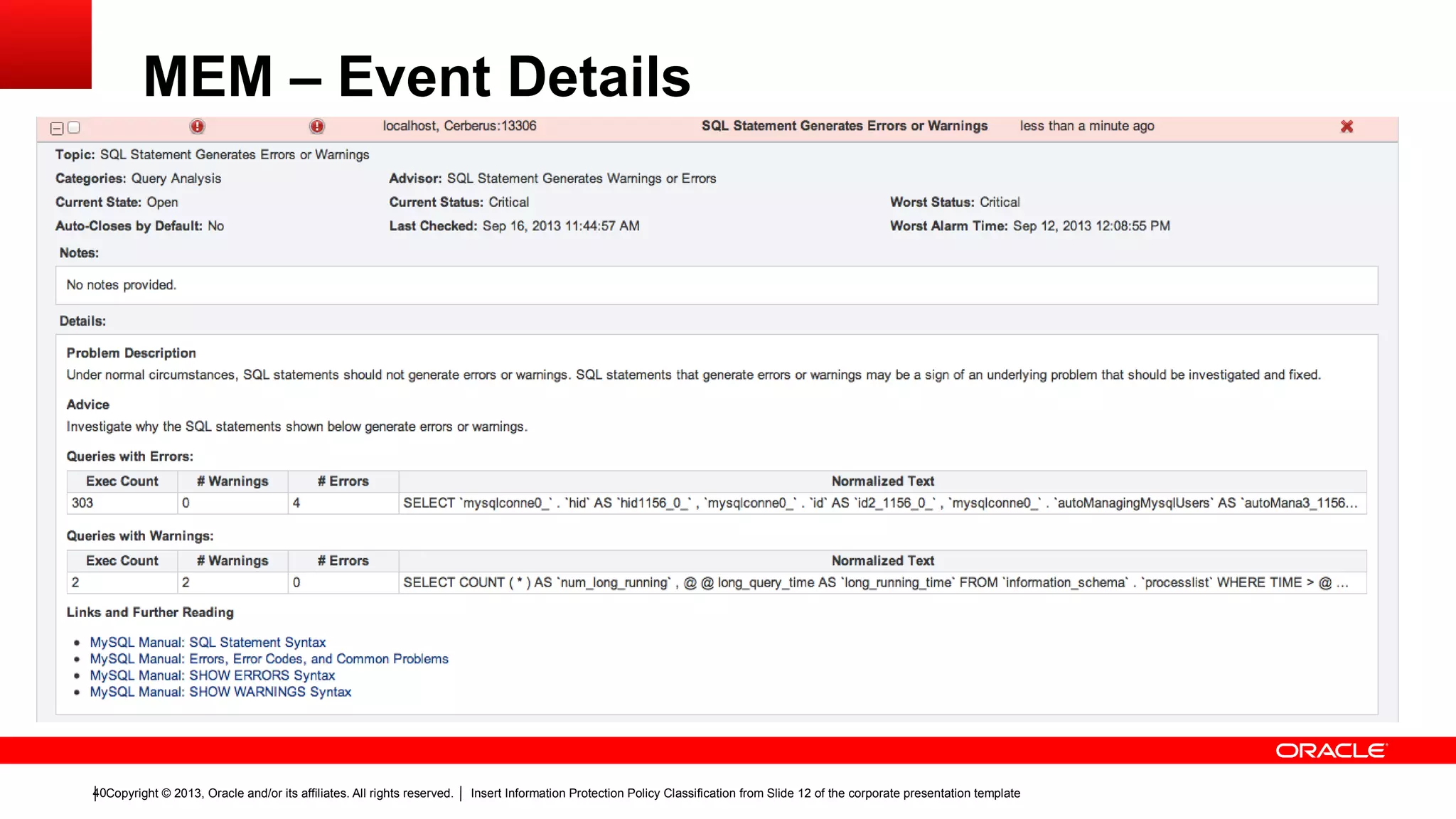Click Normalized Text header in Queries with Errors table
Viewport: 1456px width, 819px height.
(882, 481)
